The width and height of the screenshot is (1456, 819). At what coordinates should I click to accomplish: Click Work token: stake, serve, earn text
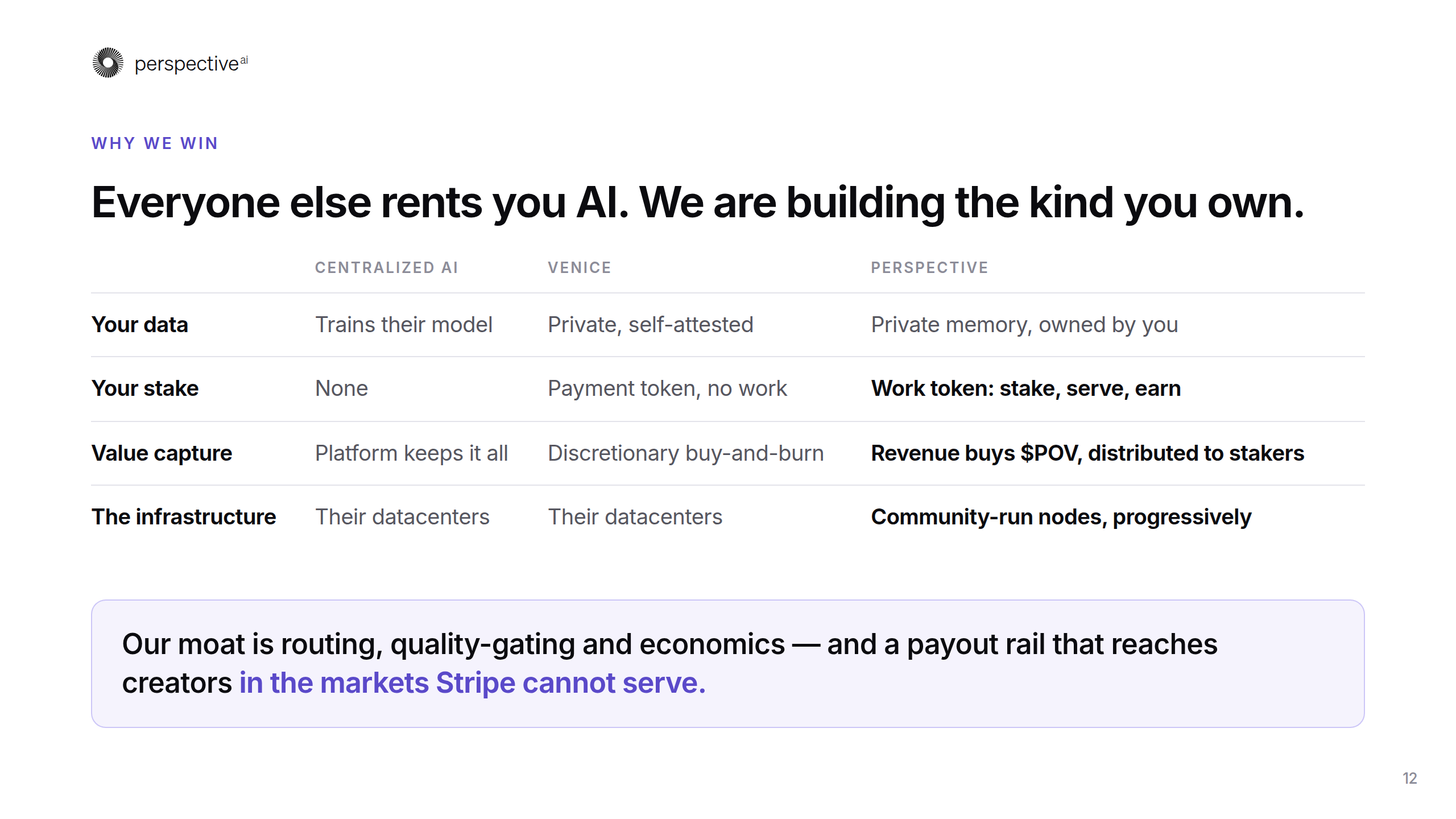(x=1026, y=388)
